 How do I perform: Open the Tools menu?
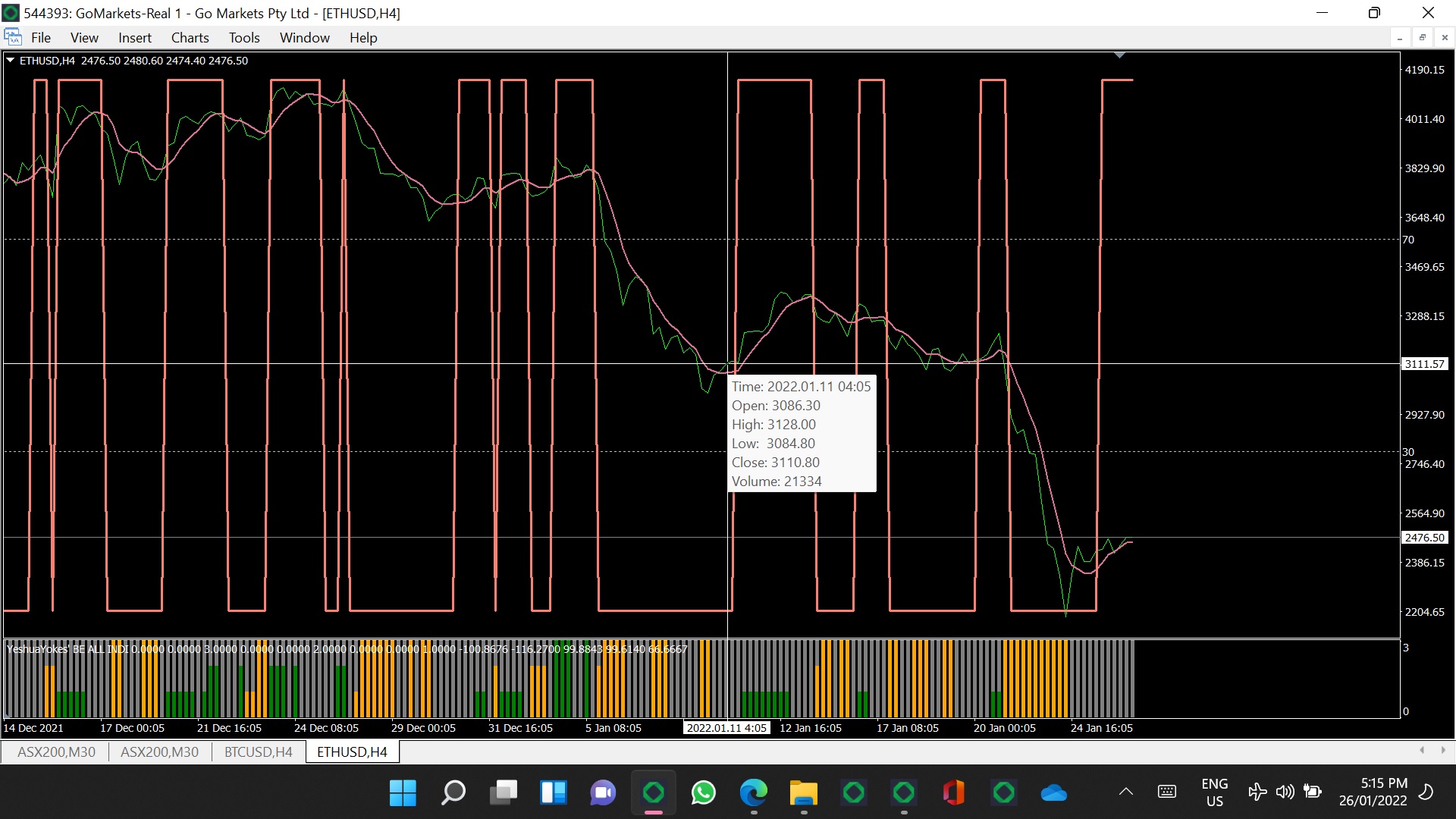click(244, 37)
